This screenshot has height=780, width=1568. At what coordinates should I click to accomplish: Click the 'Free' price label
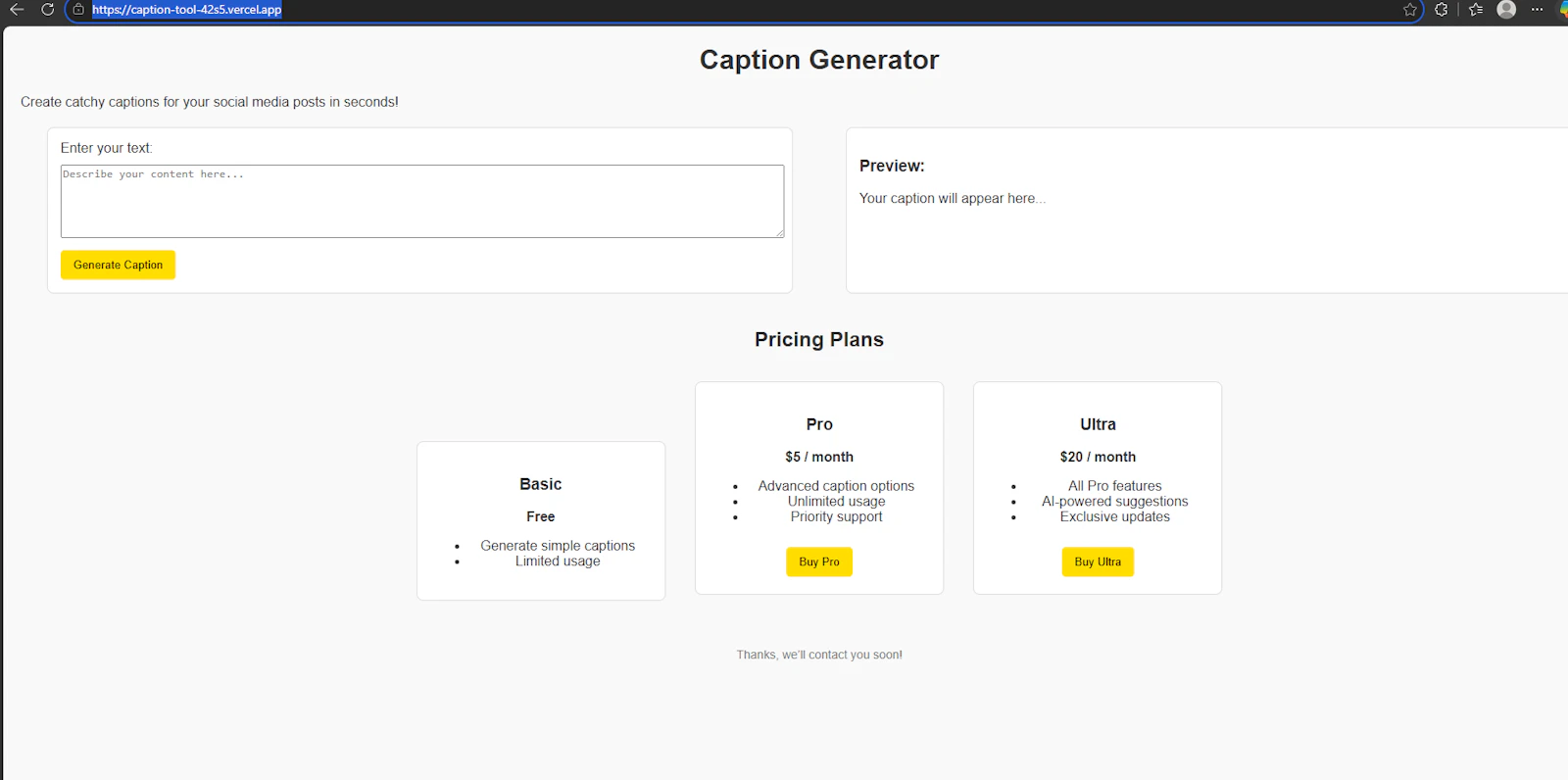(541, 516)
